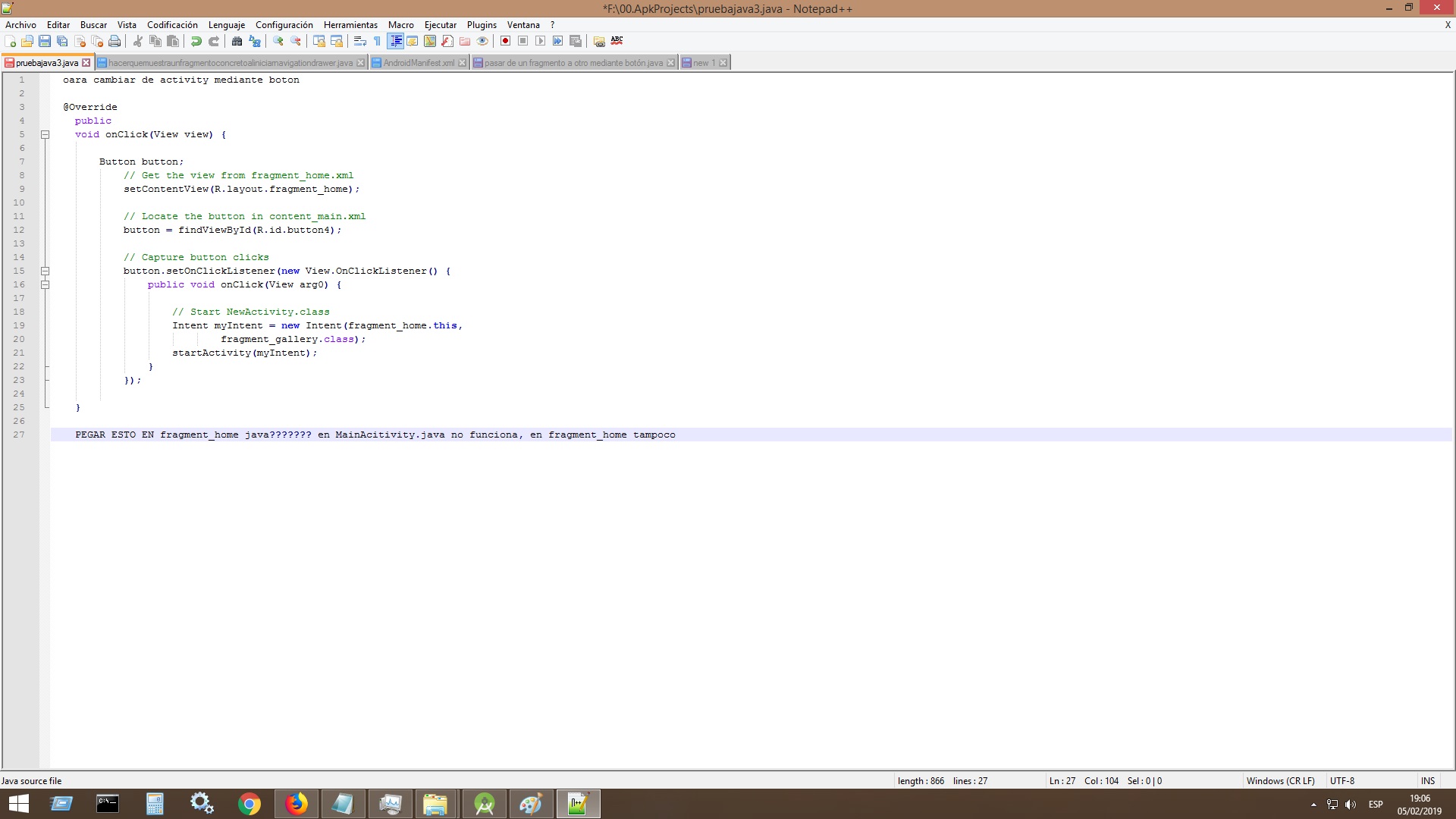Screen dimensions: 1456x819
Task: Toggle synchronized vertical scrolling
Action: tap(319, 41)
